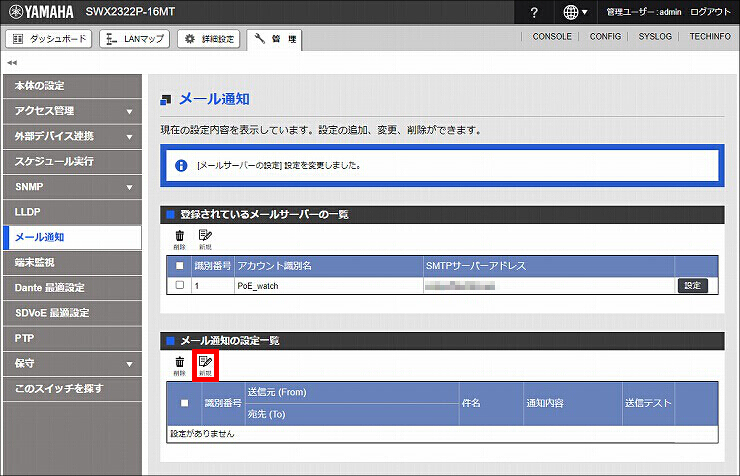Viewport: 740px width, 476px height.
Task: Open このスイッチを探す in sidebar
Action: tap(72, 389)
